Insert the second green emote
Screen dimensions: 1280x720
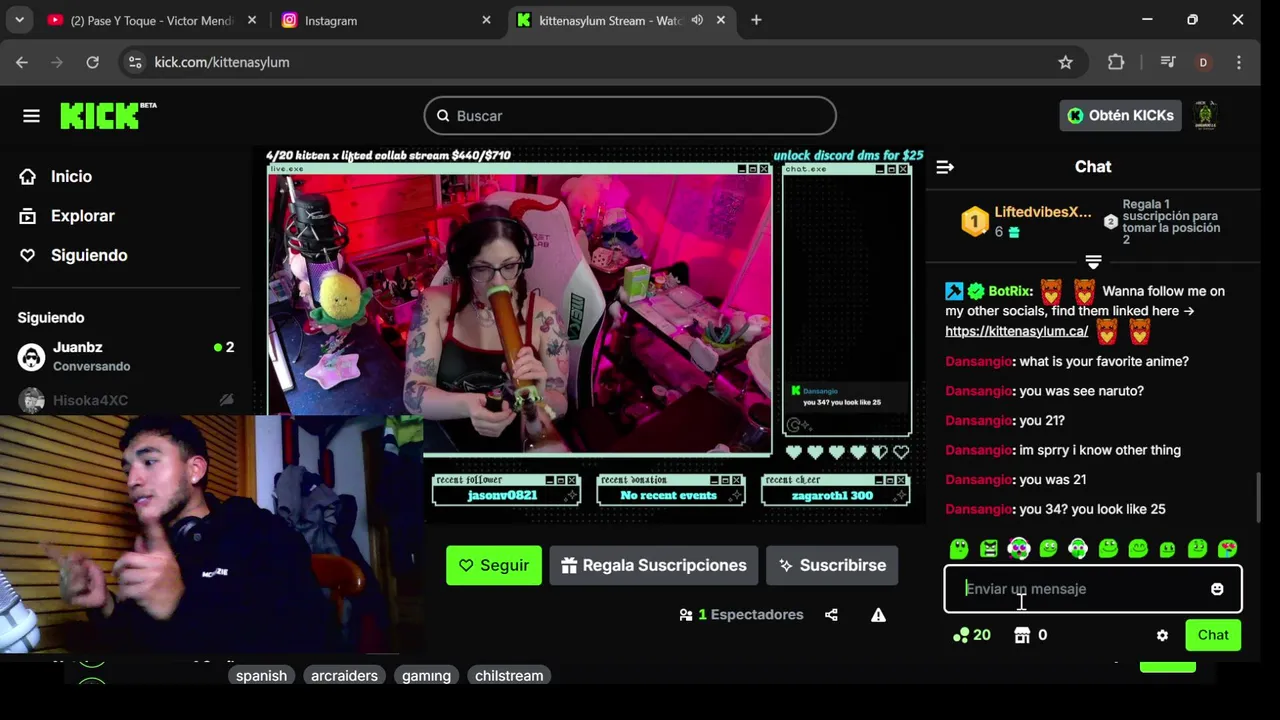(989, 548)
